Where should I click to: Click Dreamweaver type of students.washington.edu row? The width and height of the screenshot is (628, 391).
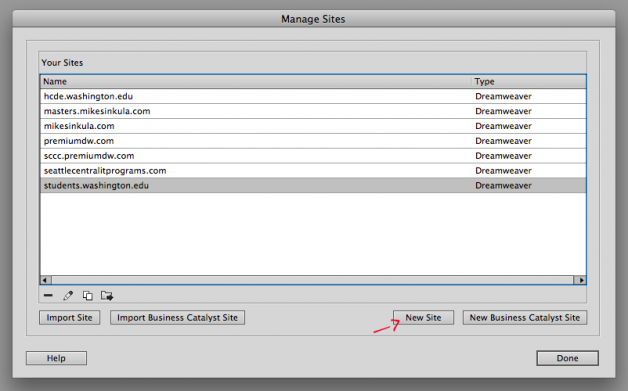(x=503, y=185)
